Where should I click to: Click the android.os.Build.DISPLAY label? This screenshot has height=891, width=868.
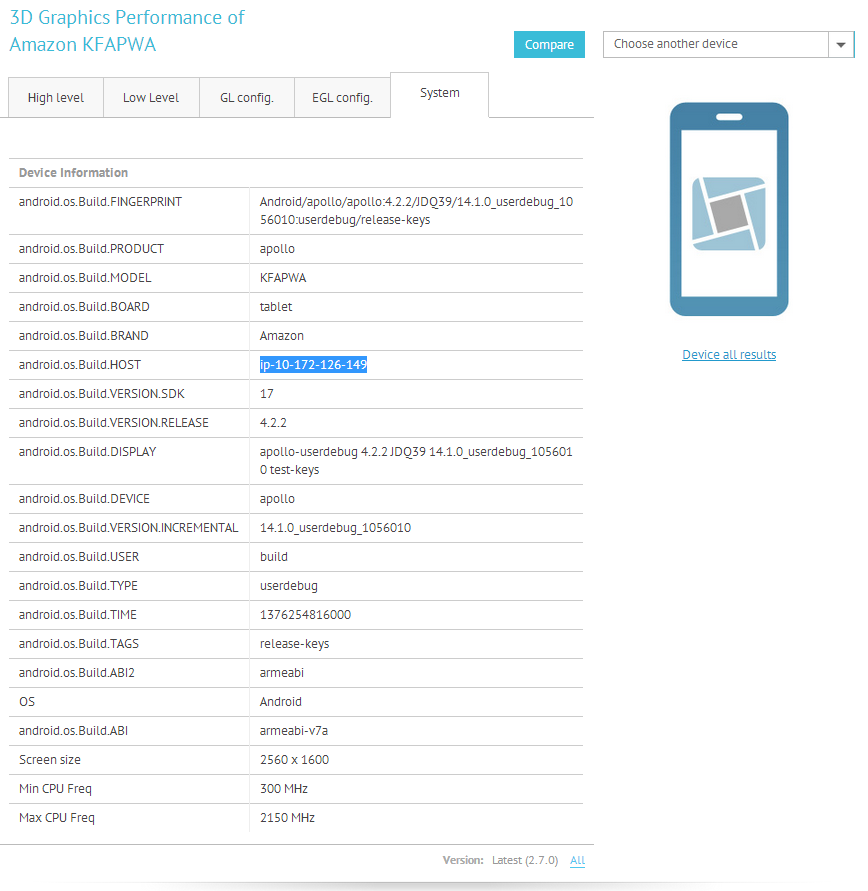click(87, 452)
